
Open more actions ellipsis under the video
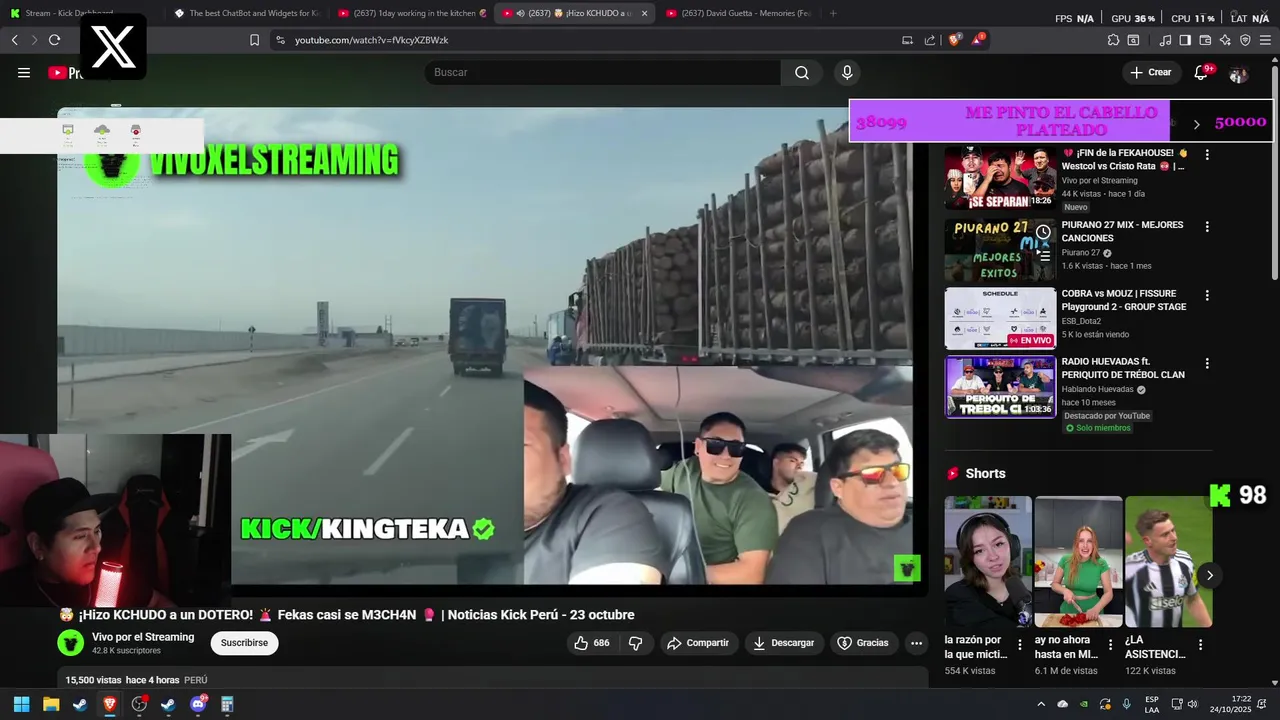tap(916, 643)
